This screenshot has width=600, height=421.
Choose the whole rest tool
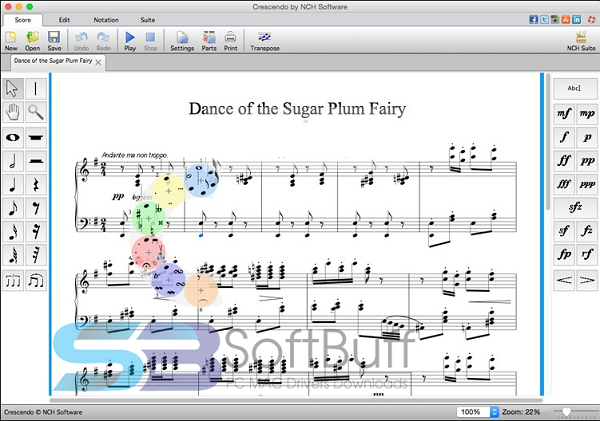pos(36,137)
